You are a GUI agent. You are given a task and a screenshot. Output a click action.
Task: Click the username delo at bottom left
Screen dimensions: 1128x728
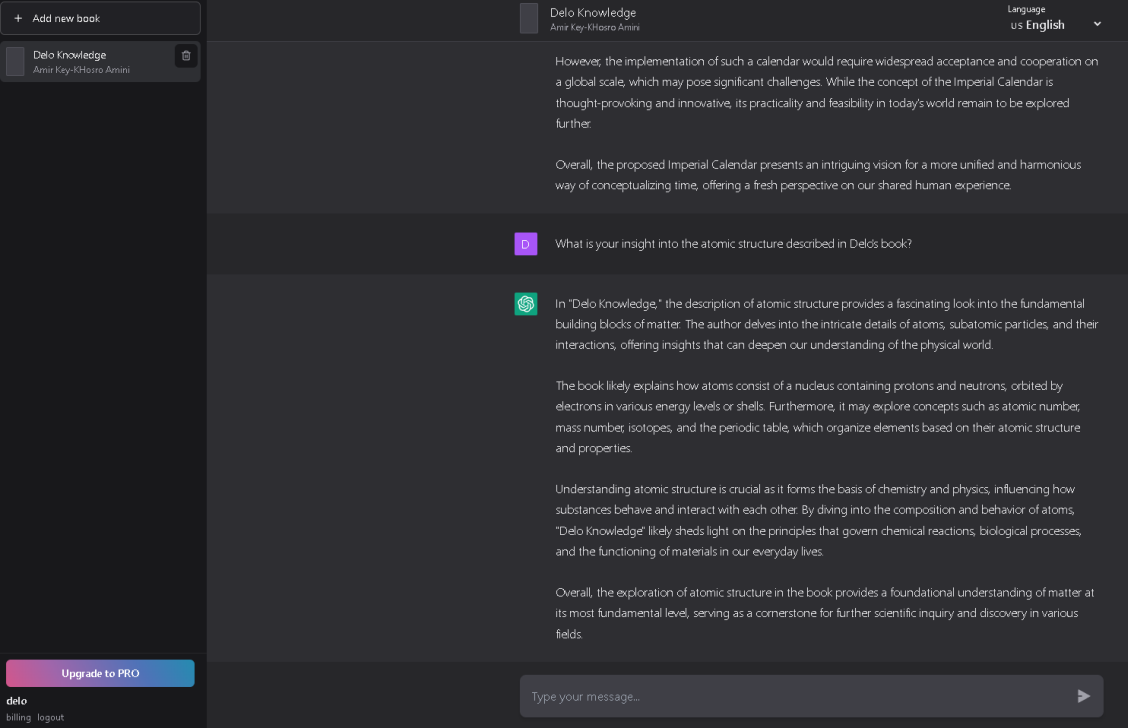[17, 701]
